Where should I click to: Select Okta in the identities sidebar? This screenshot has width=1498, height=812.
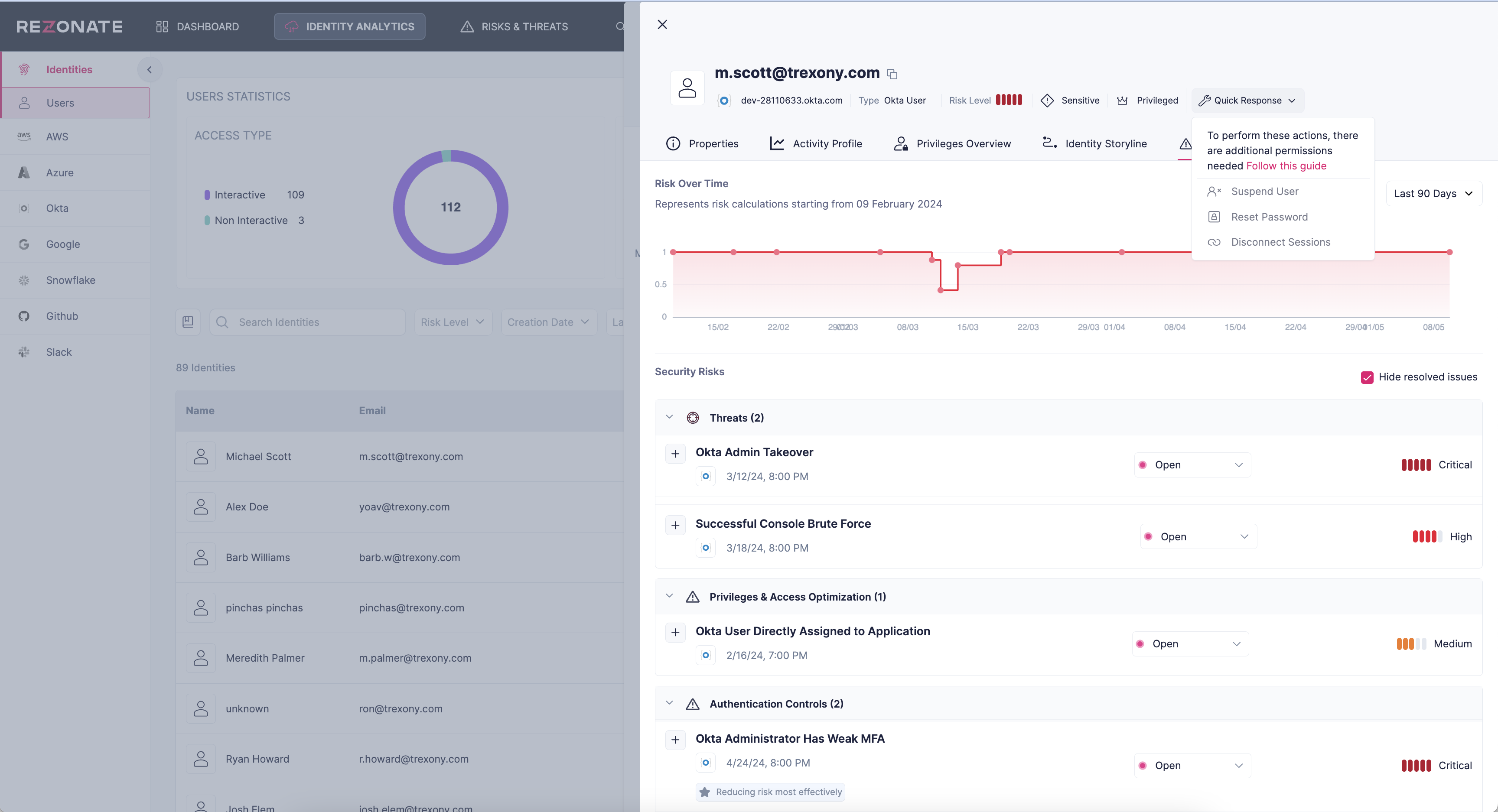tap(56, 208)
